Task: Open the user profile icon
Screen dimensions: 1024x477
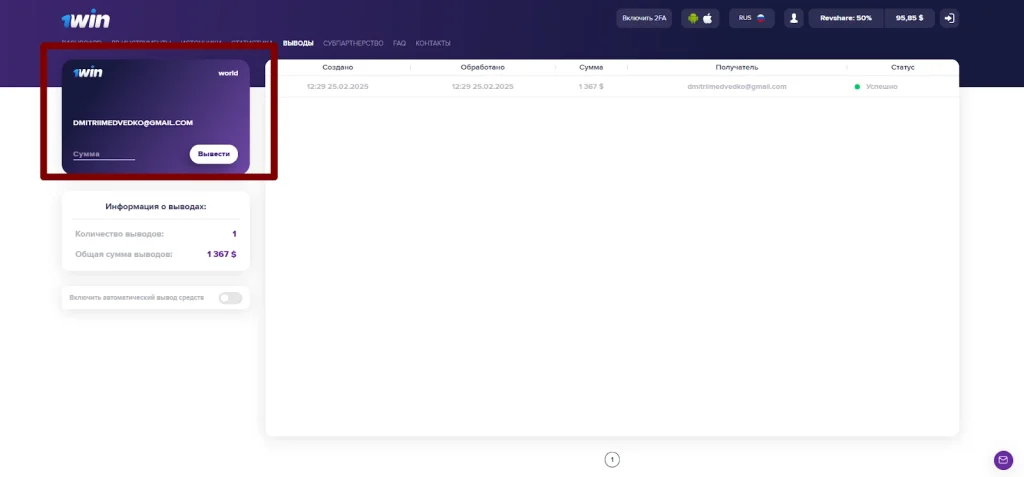Action: point(794,18)
